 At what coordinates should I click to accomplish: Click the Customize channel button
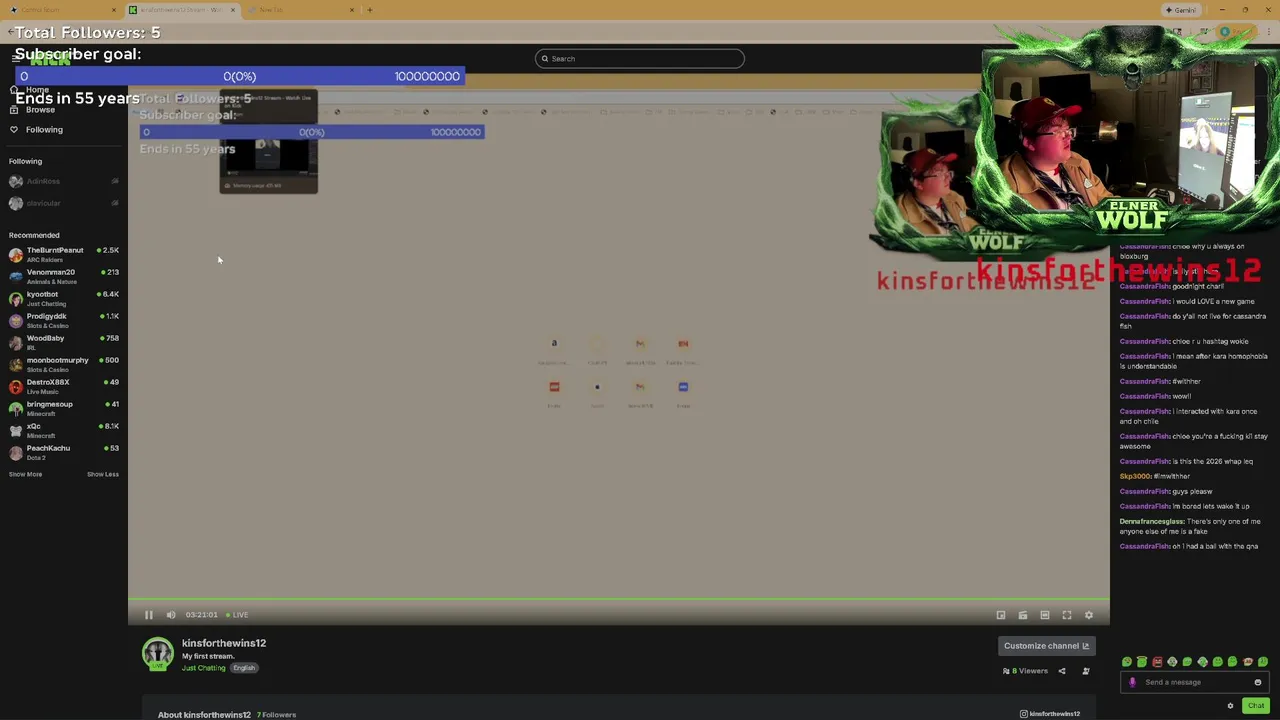click(1046, 646)
